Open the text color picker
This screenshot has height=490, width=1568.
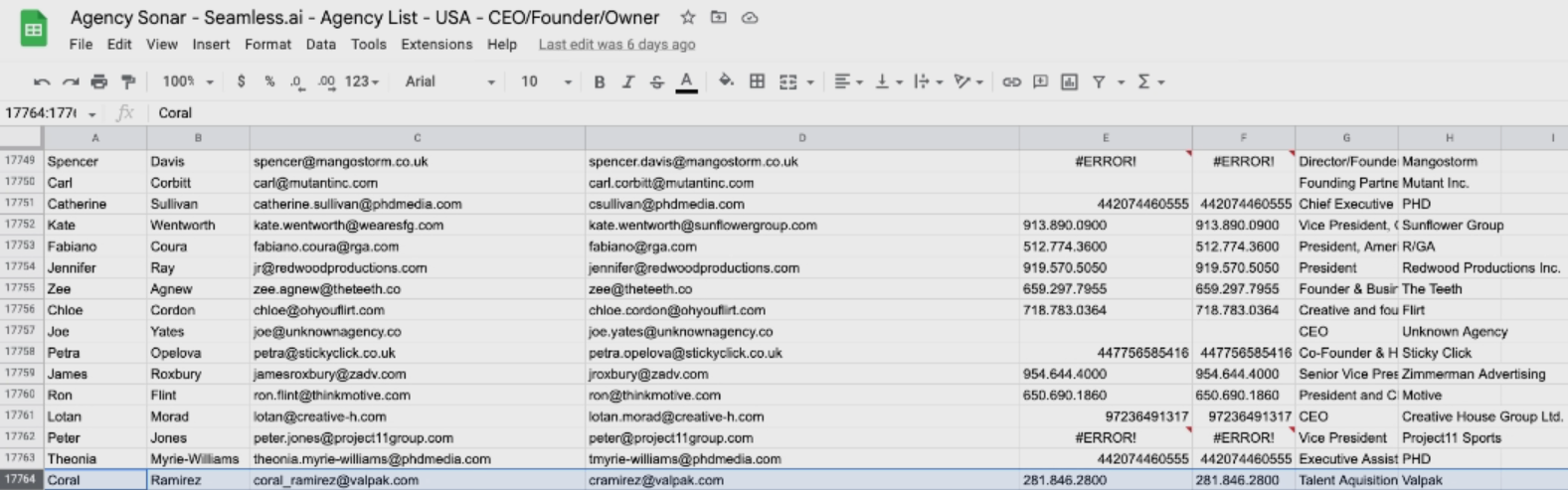(686, 82)
